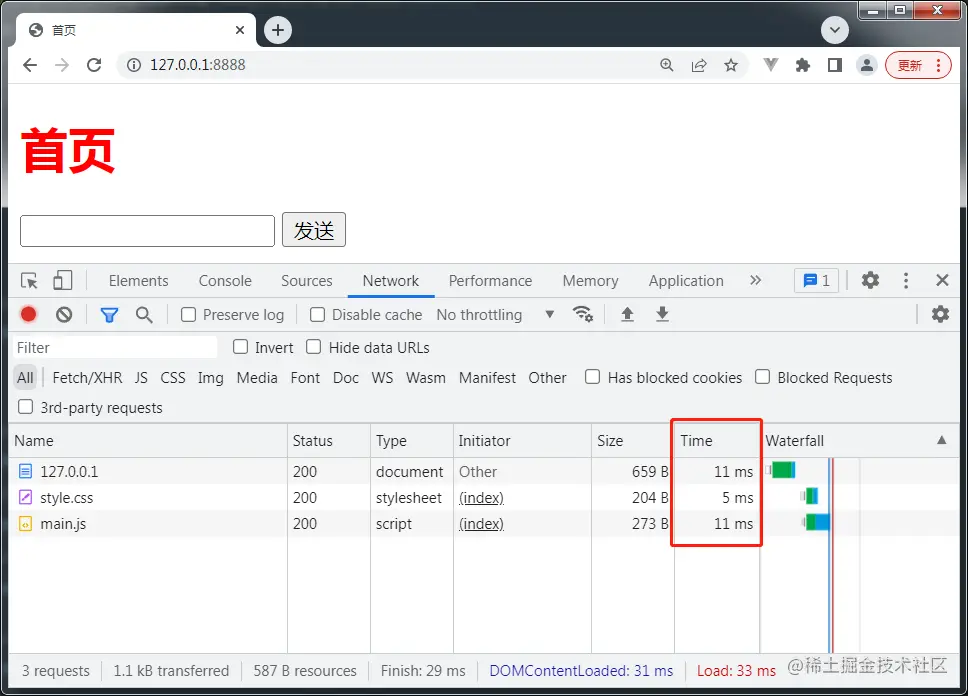Import HAR file with upload arrow

[x=627, y=314]
